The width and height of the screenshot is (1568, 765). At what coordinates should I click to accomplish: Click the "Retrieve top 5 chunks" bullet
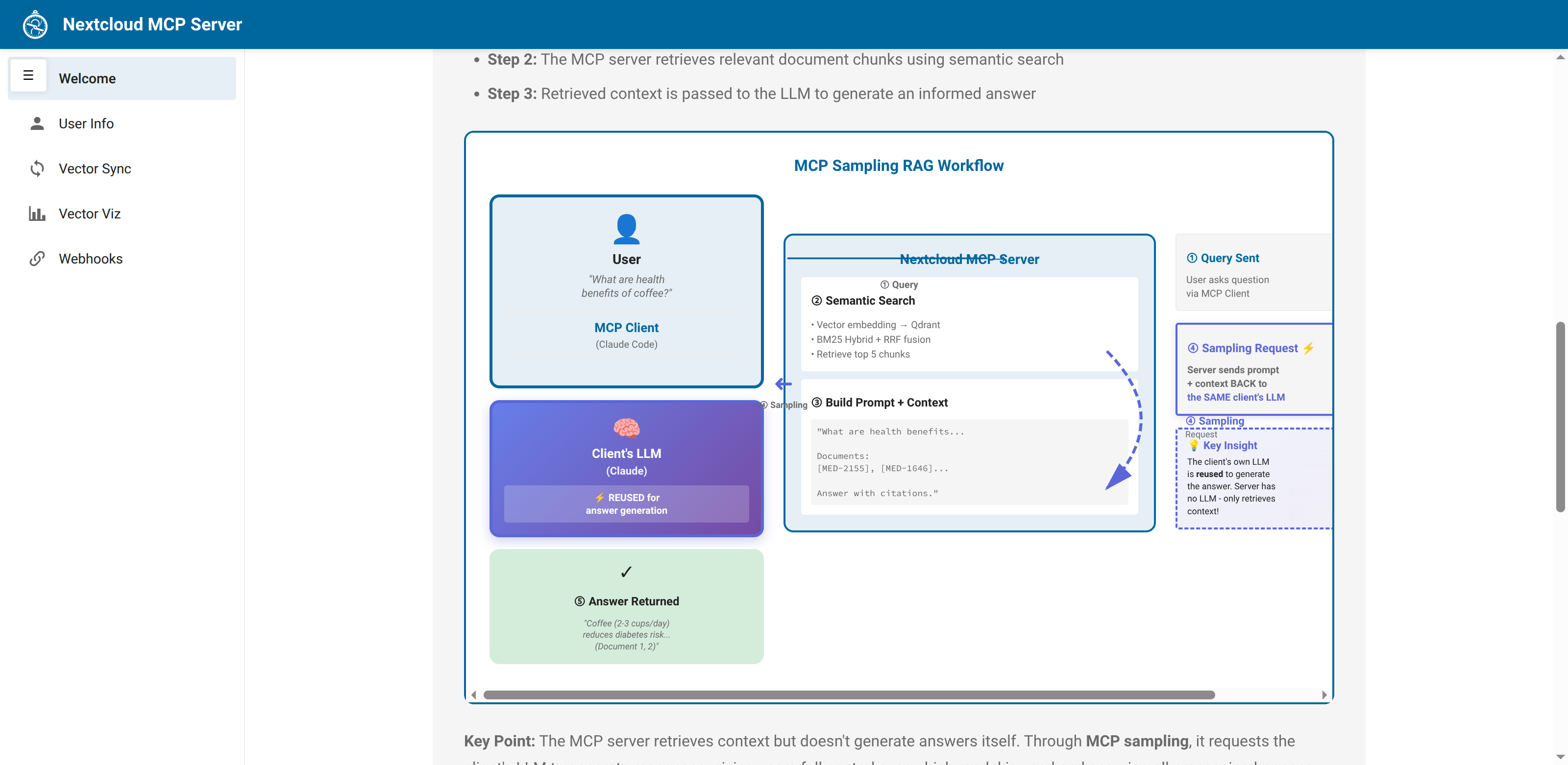pyautogui.click(x=860, y=354)
